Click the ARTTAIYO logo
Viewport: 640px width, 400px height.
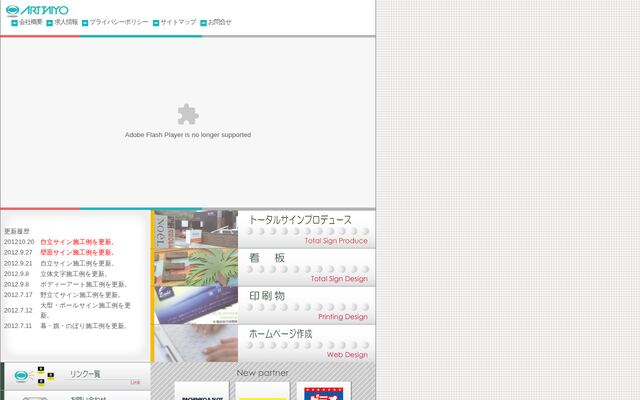pos(37,10)
